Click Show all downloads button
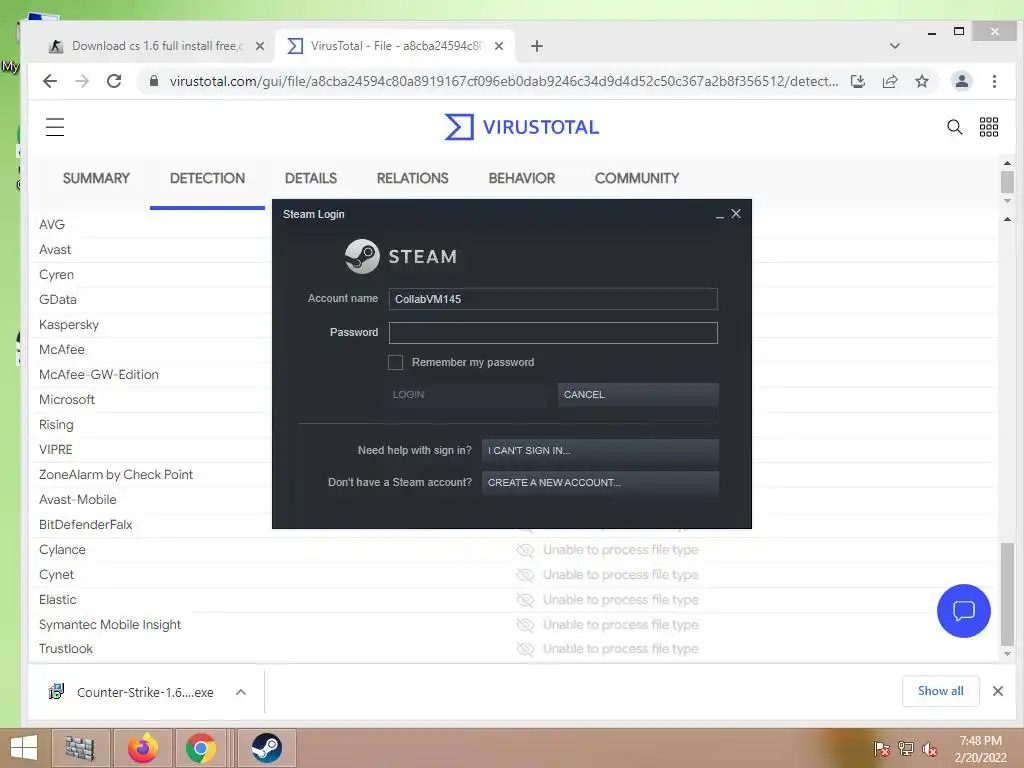Image resolution: width=1024 pixels, height=768 pixels. pos(940,691)
